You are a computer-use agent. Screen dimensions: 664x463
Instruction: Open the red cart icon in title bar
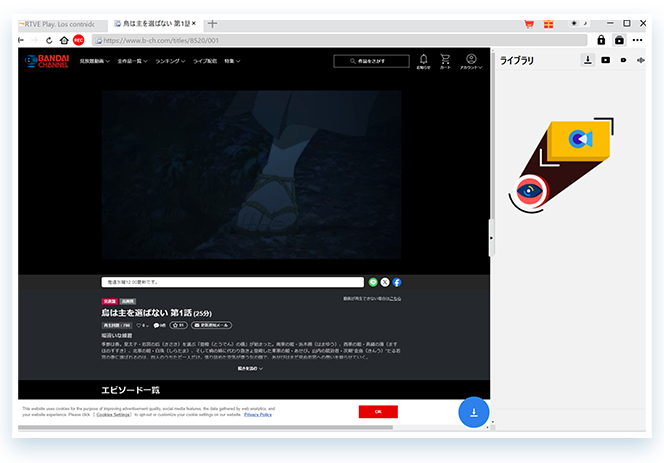pyautogui.click(x=529, y=23)
